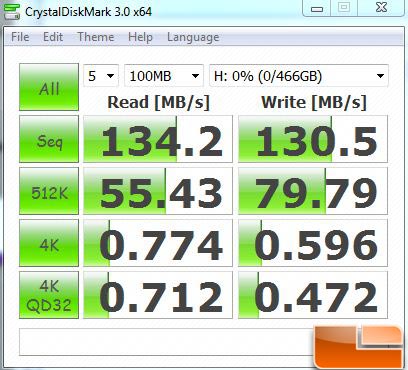Run all benchmarks with the All button
Viewport: 408px width, 370px height.
tap(49, 87)
